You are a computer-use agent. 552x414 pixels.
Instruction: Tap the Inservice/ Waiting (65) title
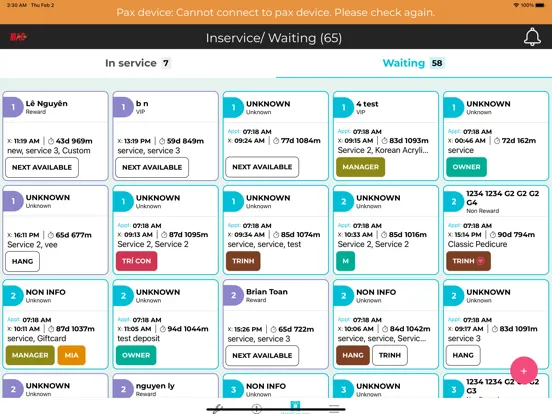[x=274, y=38]
